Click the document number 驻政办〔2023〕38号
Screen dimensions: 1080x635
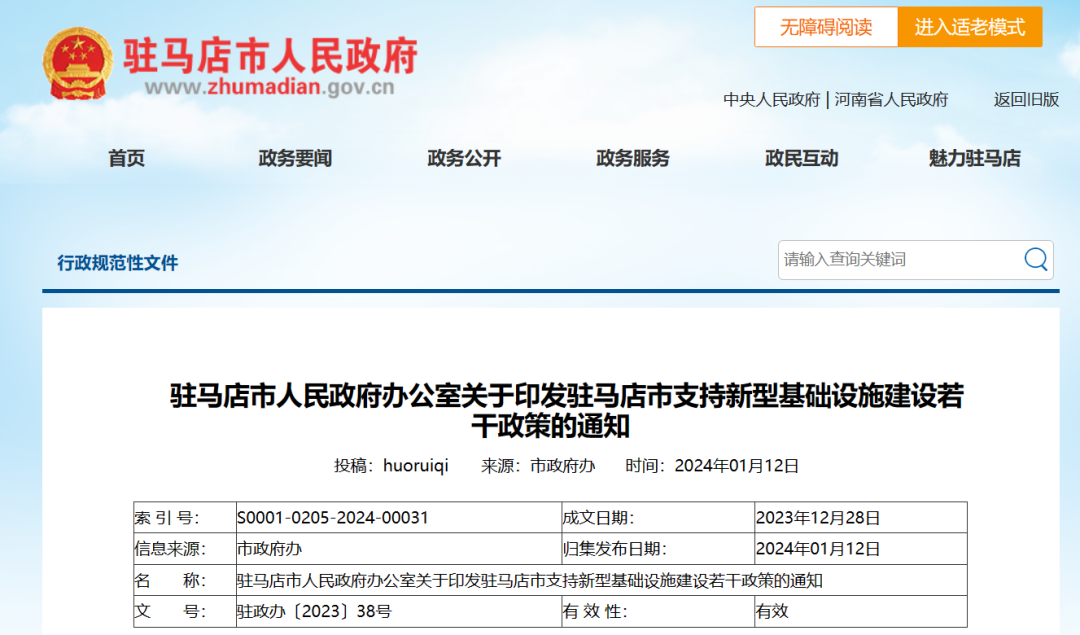point(314,612)
